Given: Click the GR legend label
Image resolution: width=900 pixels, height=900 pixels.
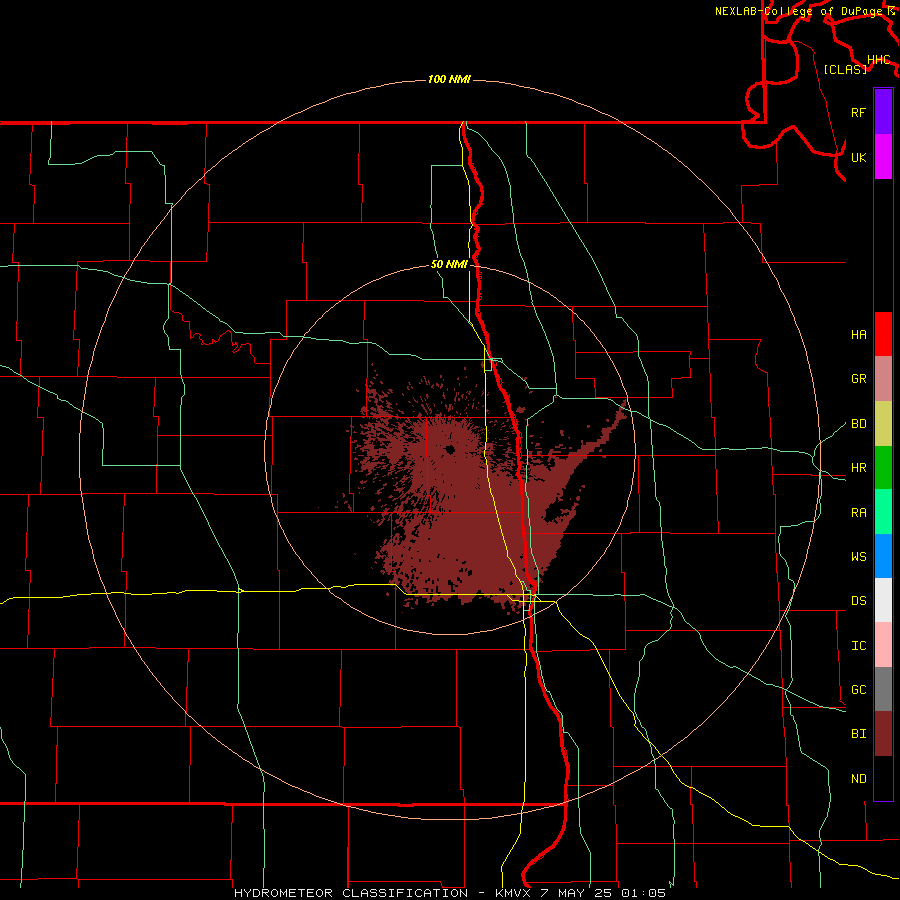Looking at the screenshot, I should pyautogui.click(x=858, y=379).
